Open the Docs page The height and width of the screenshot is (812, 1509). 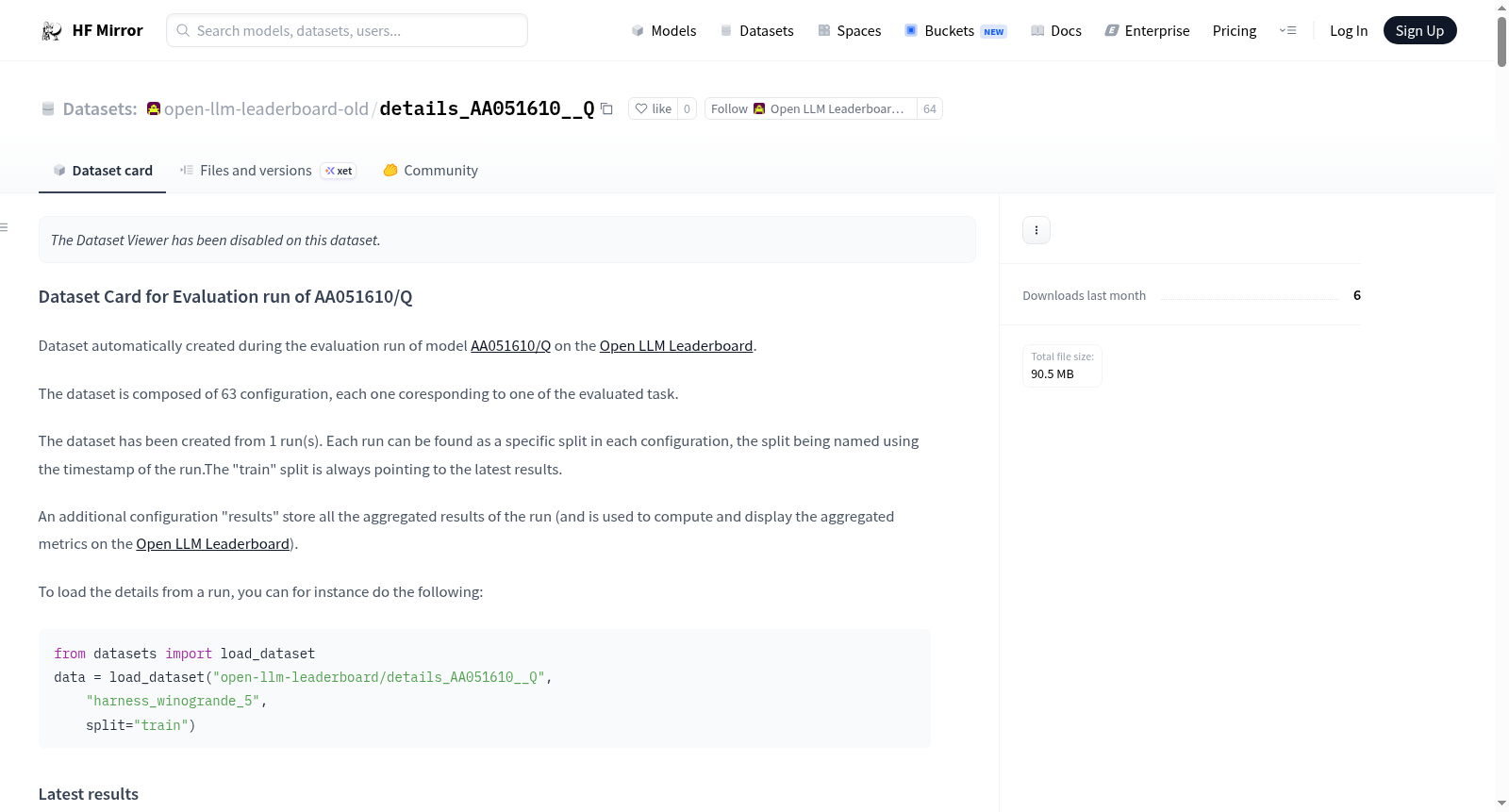click(1056, 31)
